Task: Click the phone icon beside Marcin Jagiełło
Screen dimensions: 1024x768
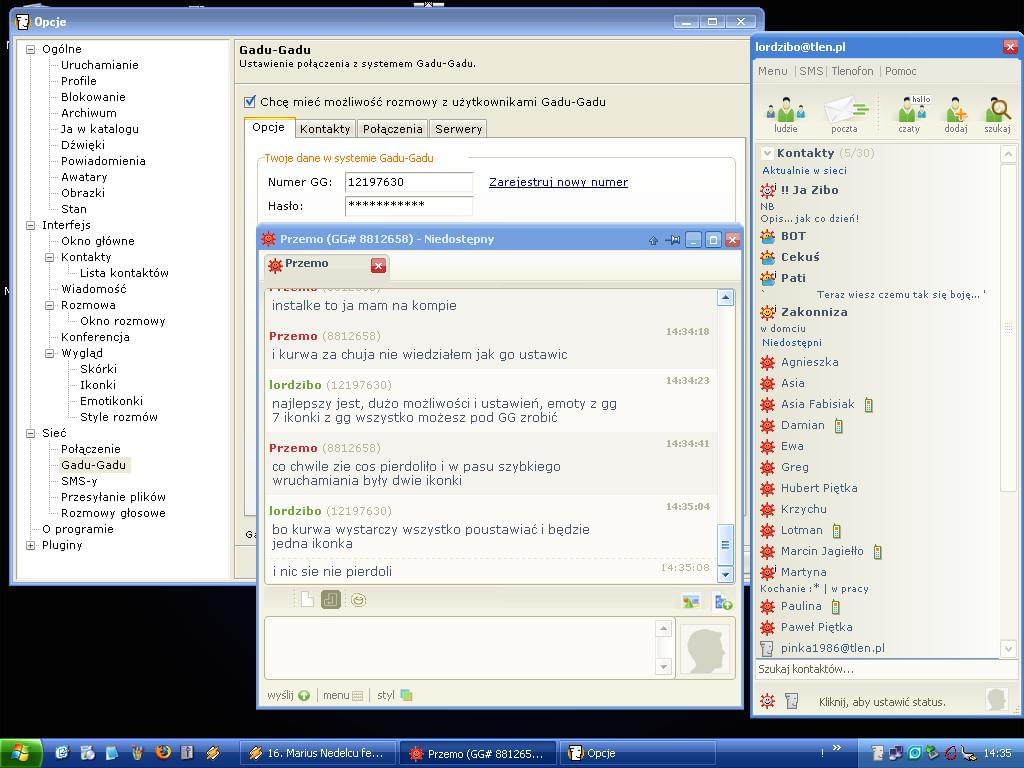Action: pos(878,552)
